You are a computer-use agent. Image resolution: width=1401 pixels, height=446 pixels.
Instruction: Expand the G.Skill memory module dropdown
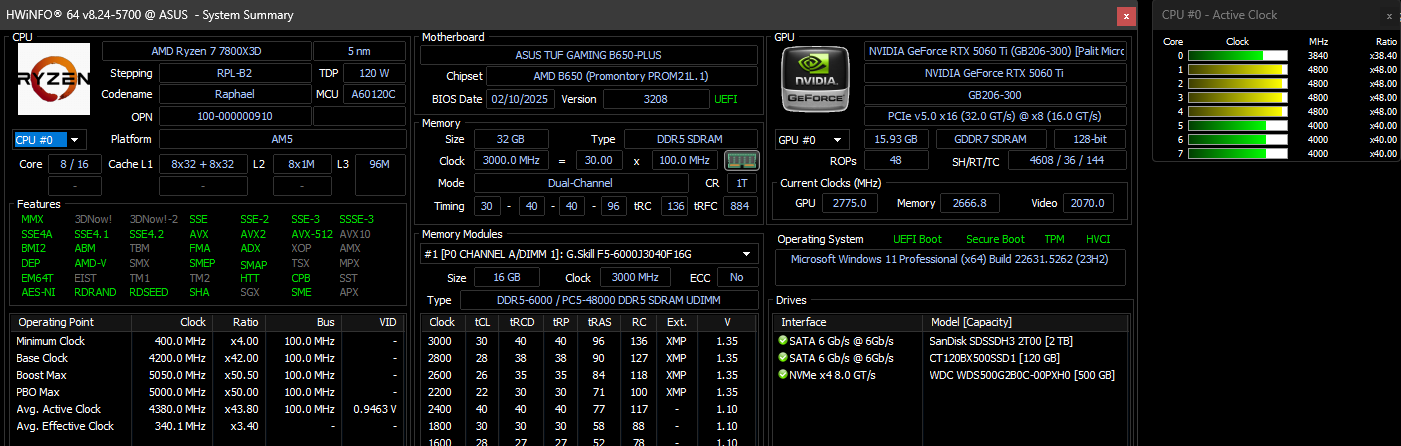click(x=588, y=254)
